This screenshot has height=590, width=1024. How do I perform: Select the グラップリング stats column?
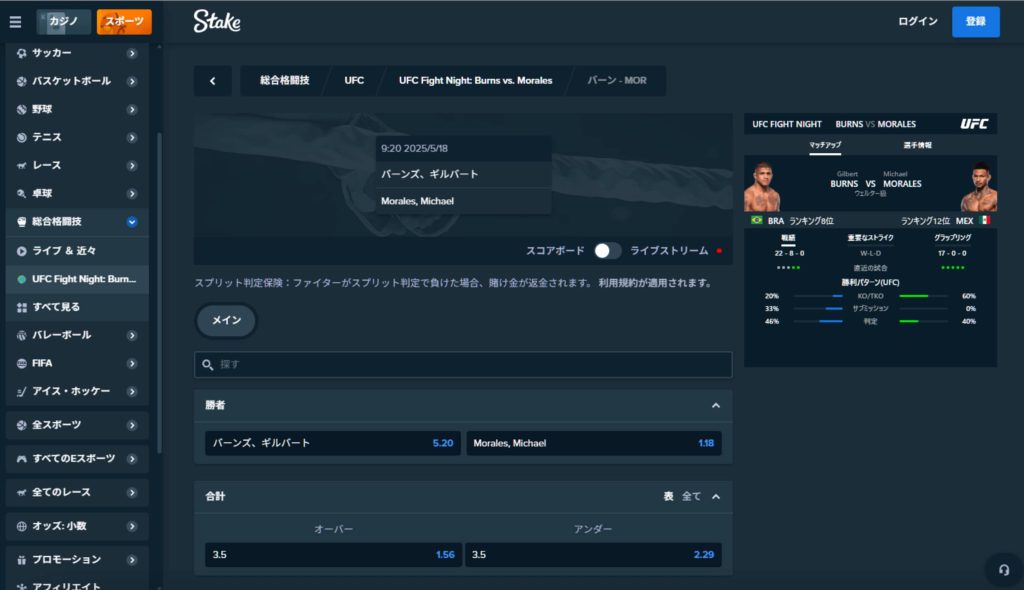point(952,238)
